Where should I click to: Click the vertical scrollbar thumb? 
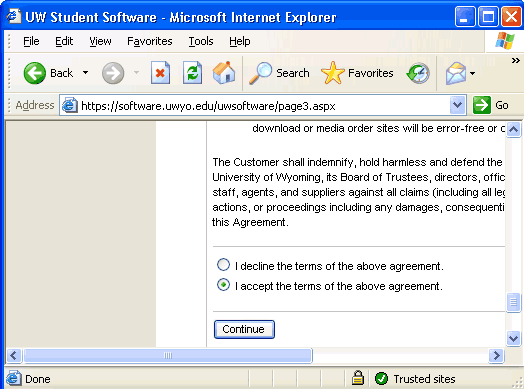point(513,302)
